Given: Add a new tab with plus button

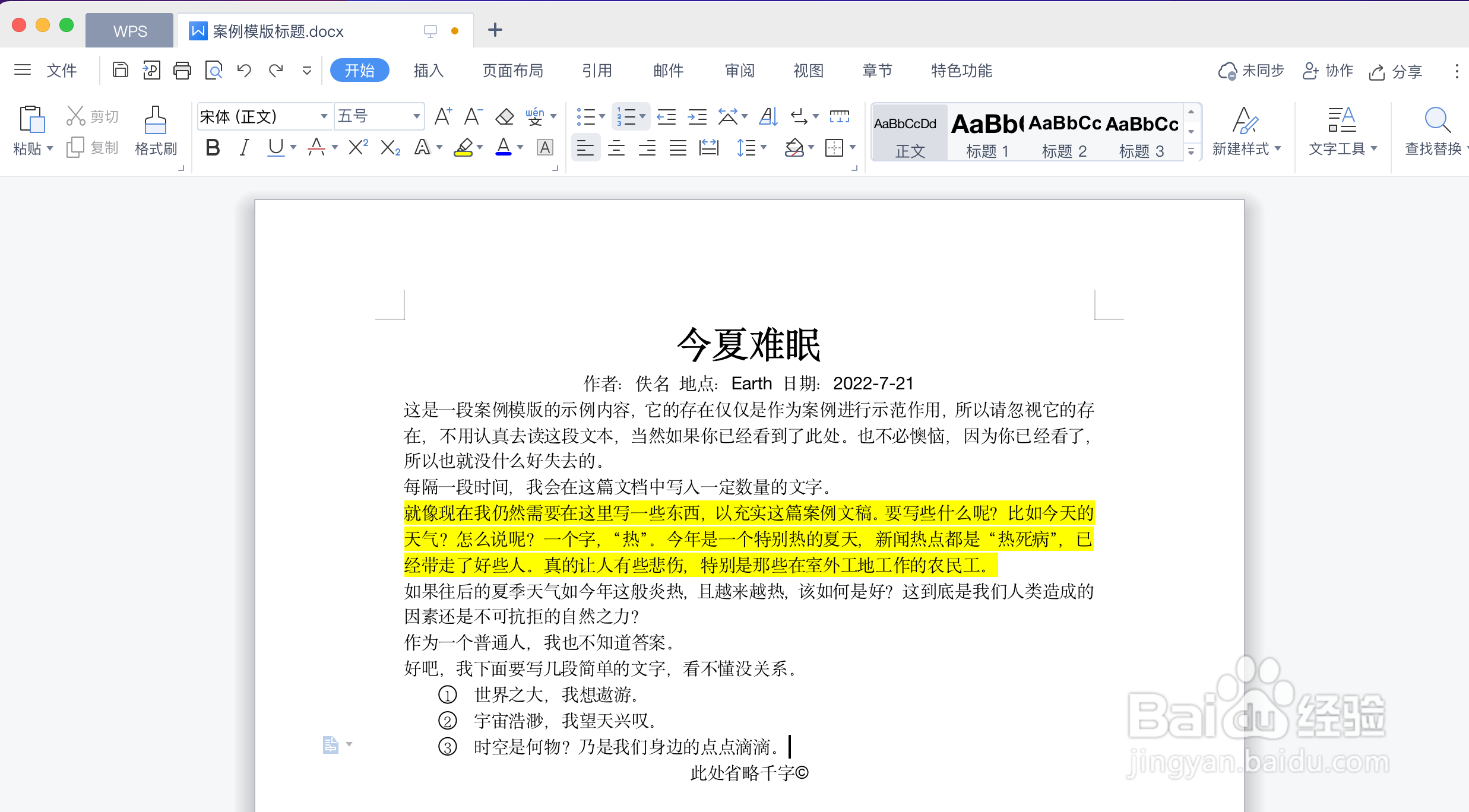Looking at the screenshot, I should click(495, 30).
